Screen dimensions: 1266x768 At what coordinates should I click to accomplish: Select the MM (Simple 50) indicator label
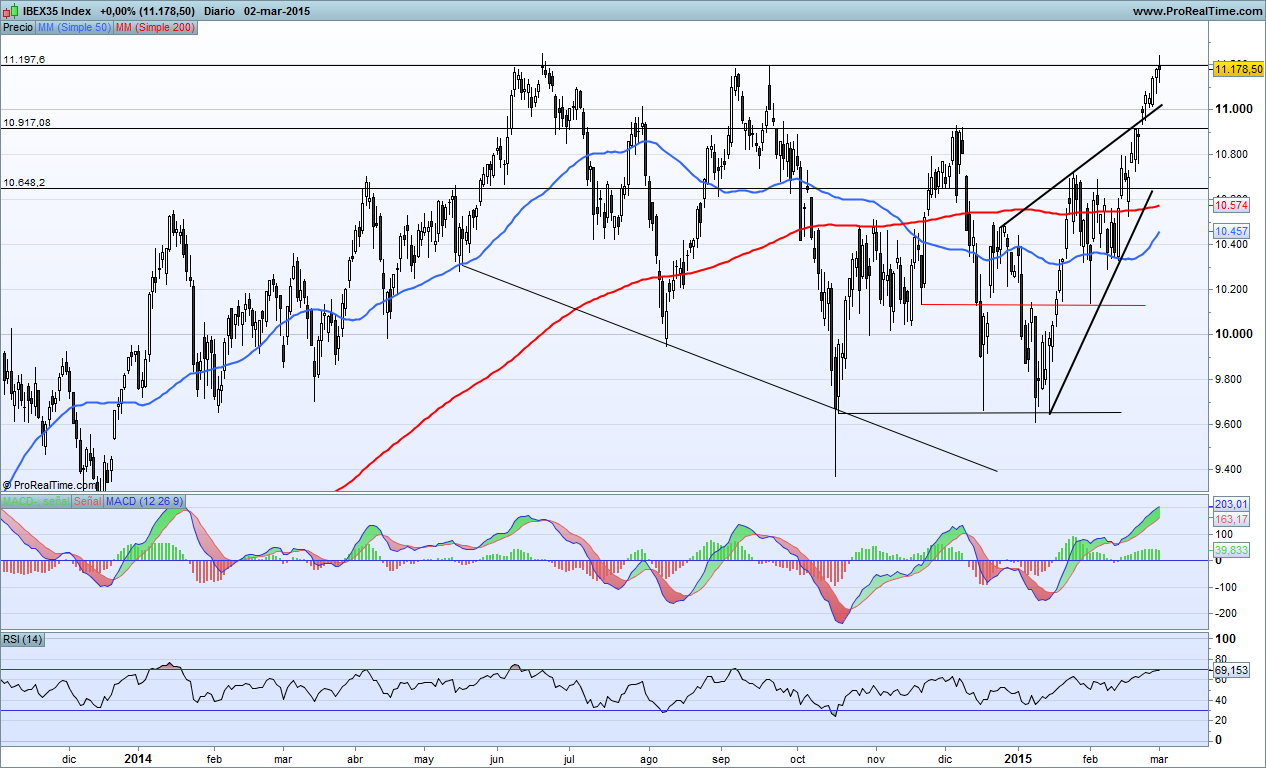[x=73, y=28]
